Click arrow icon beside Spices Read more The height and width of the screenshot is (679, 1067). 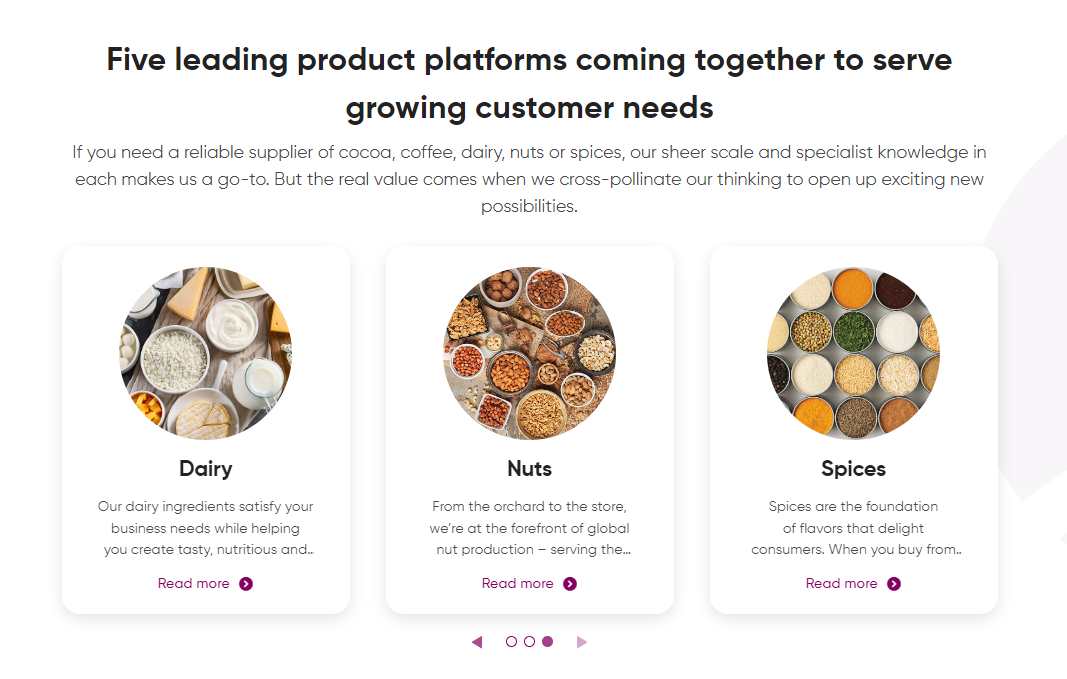(894, 584)
